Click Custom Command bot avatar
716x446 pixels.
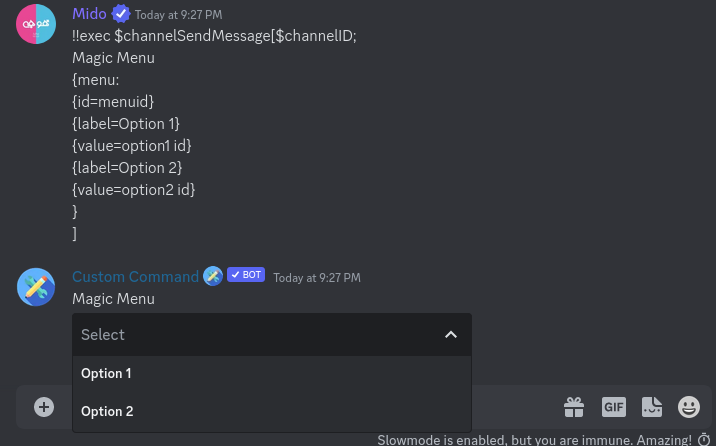click(36, 287)
